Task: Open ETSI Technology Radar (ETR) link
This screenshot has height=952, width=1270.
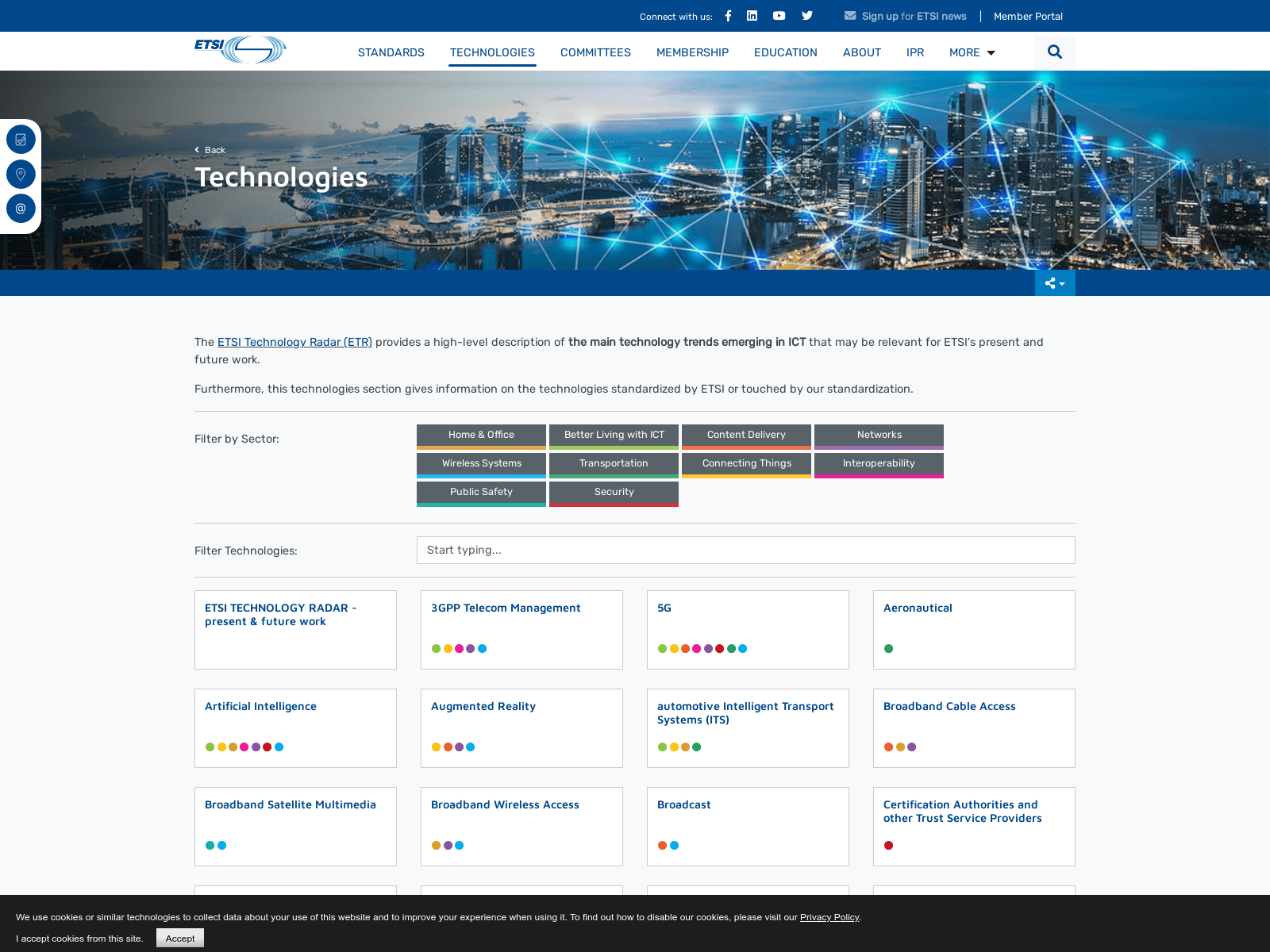Action: 294,342
